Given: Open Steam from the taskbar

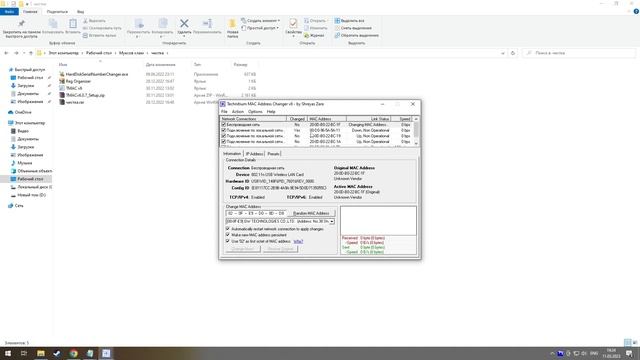Looking at the screenshot, I should (57, 353).
